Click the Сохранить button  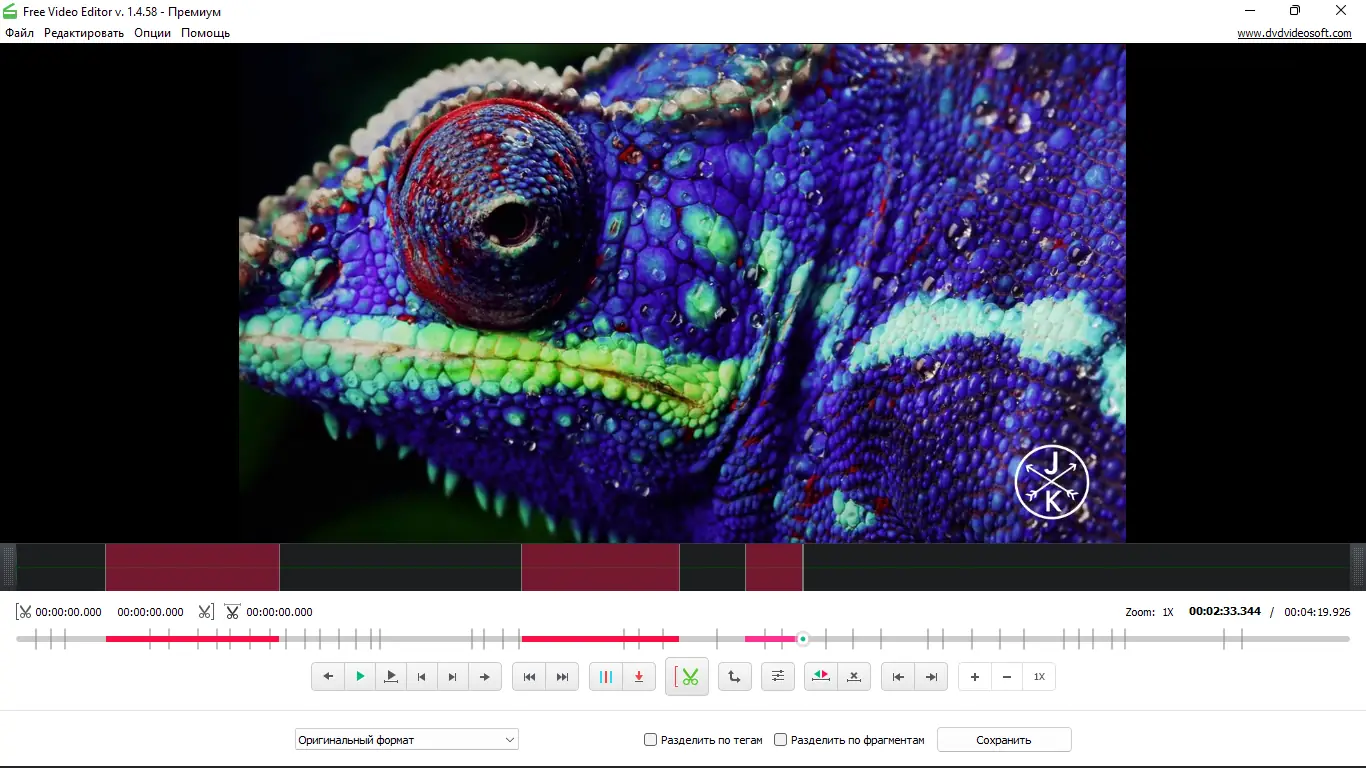[x=1003, y=740]
